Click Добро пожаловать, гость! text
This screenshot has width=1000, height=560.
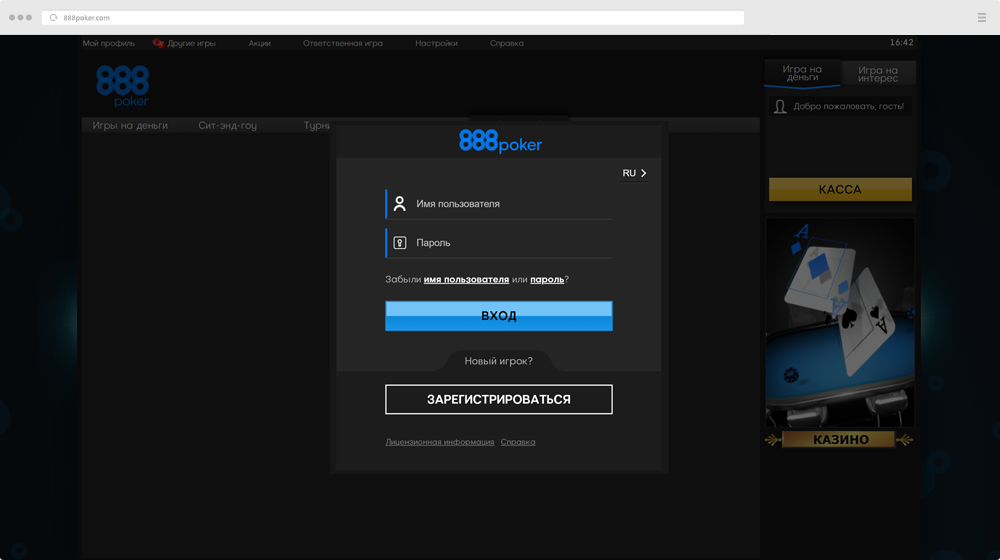pos(848,107)
